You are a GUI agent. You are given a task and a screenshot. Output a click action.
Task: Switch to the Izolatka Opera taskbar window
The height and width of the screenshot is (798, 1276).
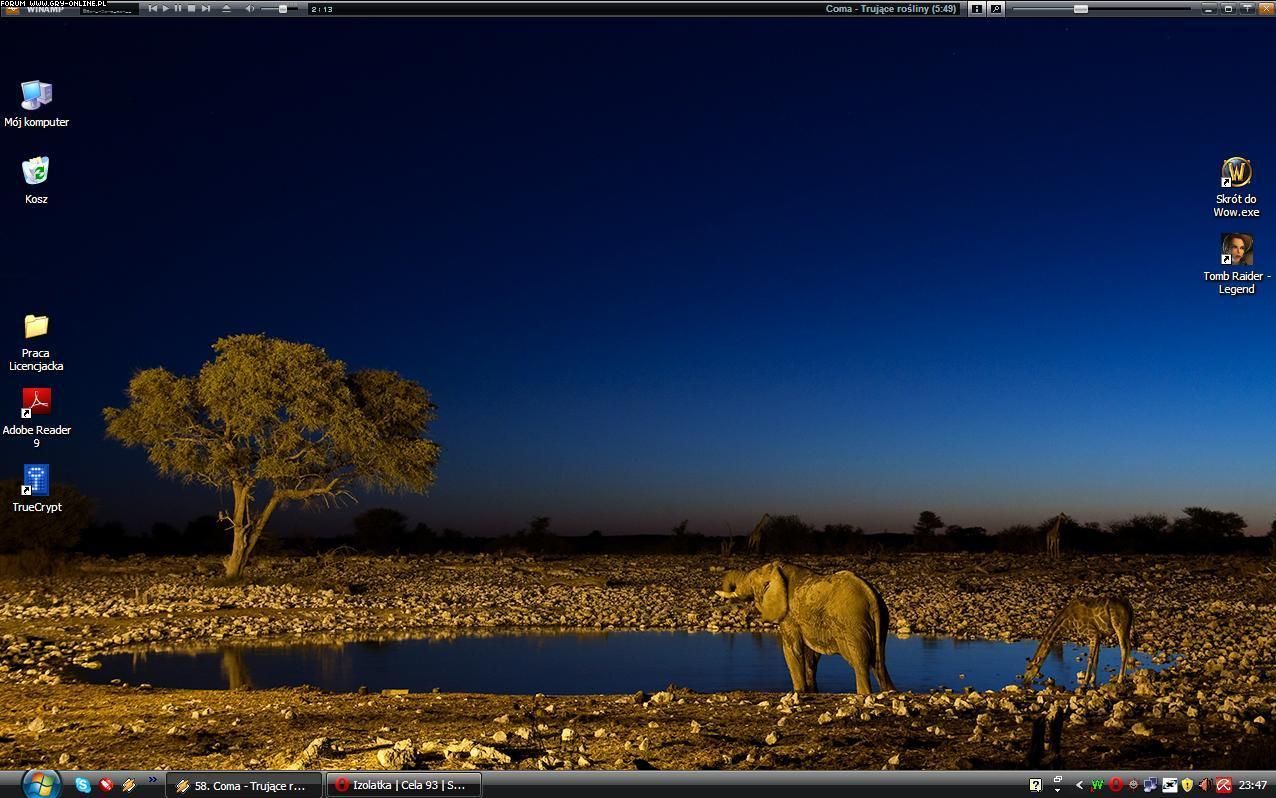404,785
